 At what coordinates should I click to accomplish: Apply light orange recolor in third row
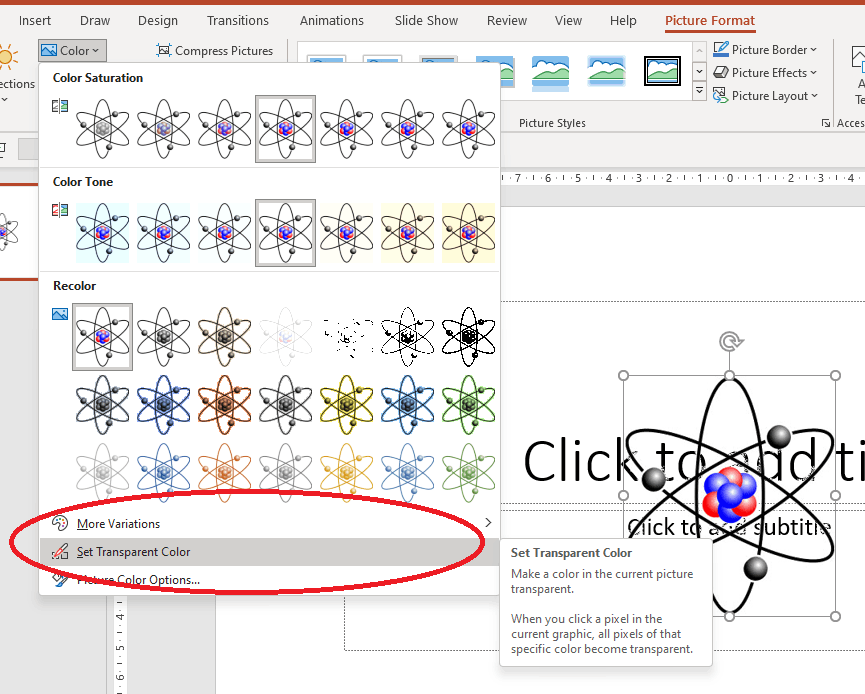pos(225,472)
